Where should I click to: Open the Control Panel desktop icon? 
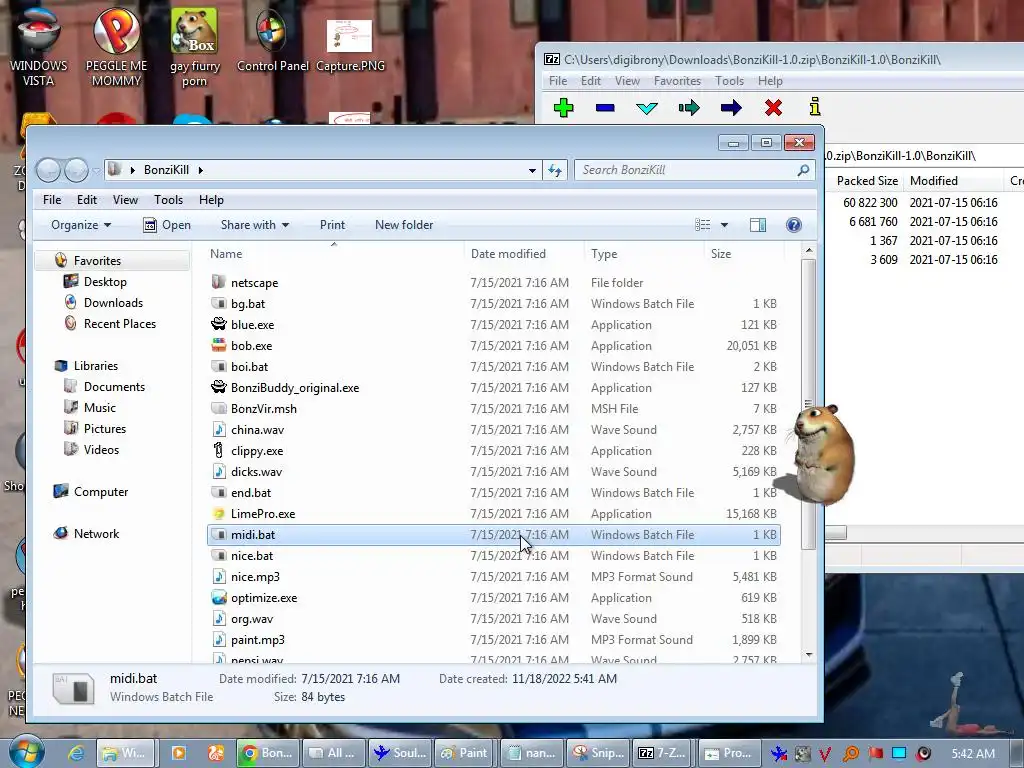pos(272,40)
